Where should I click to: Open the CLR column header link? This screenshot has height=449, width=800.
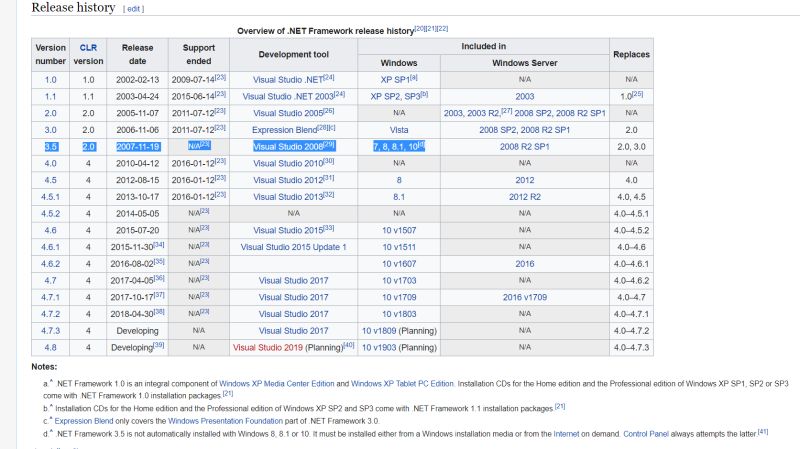pos(88,47)
